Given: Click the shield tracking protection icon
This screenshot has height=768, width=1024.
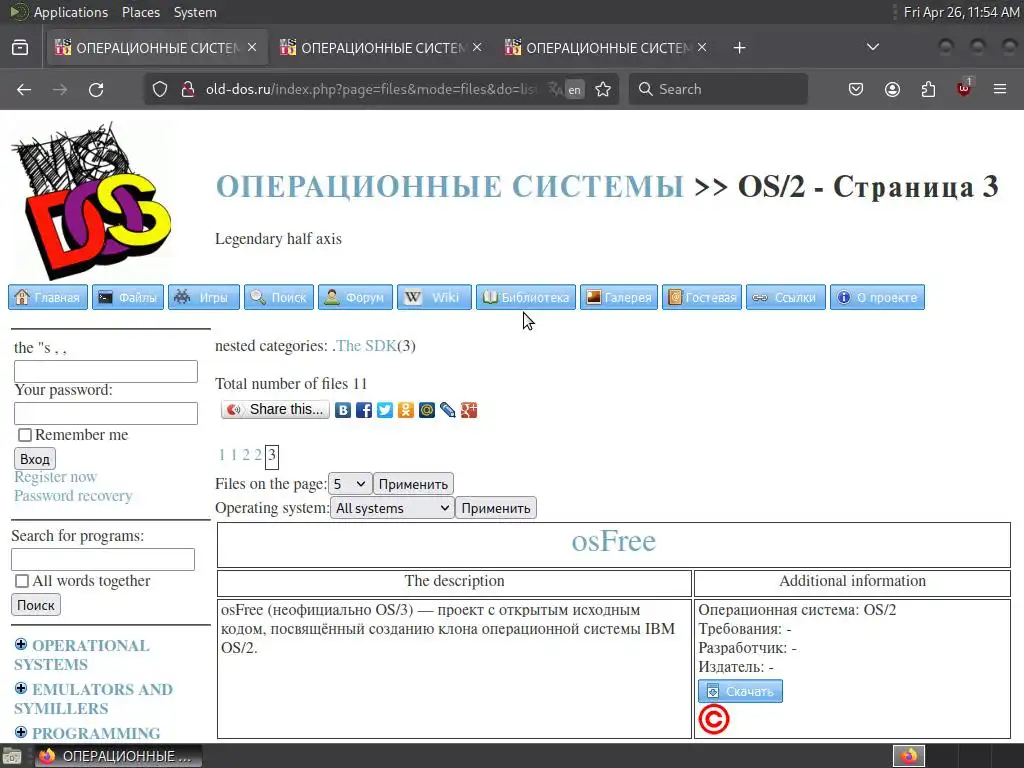Looking at the screenshot, I should coord(160,89).
